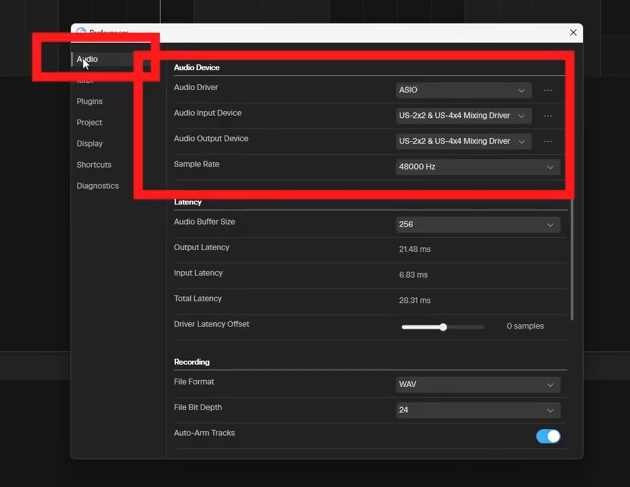Click ellipsis beside Audio Input Device
This screenshot has width=630, height=487.
click(x=548, y=116)
